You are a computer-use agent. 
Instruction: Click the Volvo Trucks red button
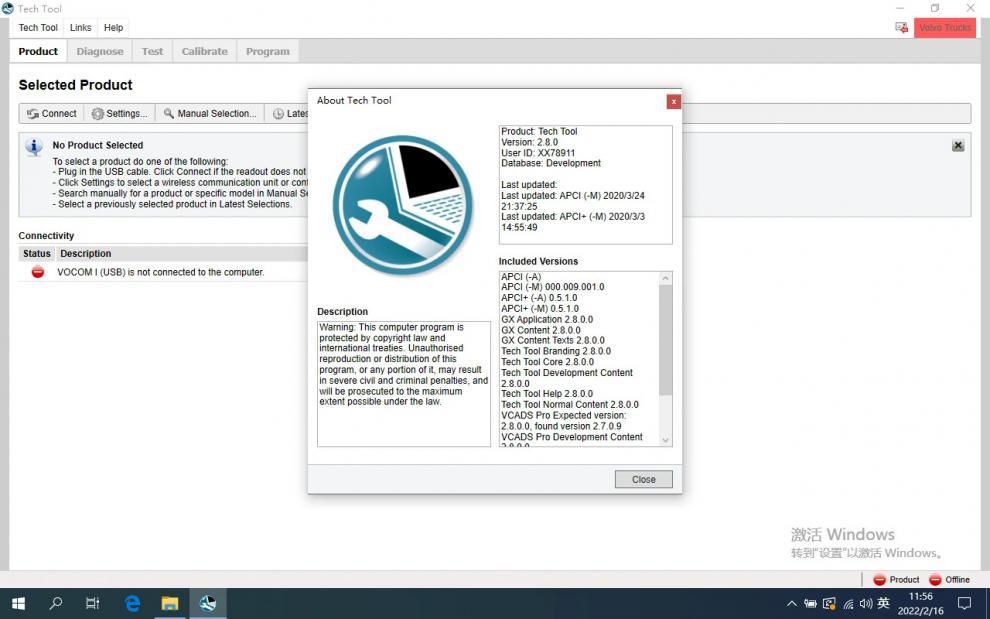click(945, 28)
